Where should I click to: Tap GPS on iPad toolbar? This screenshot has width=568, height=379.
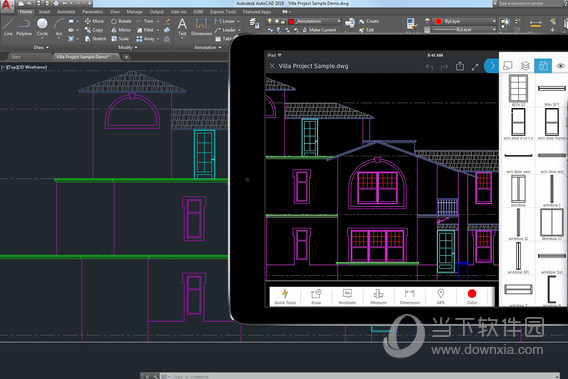(x=440, y=297)
